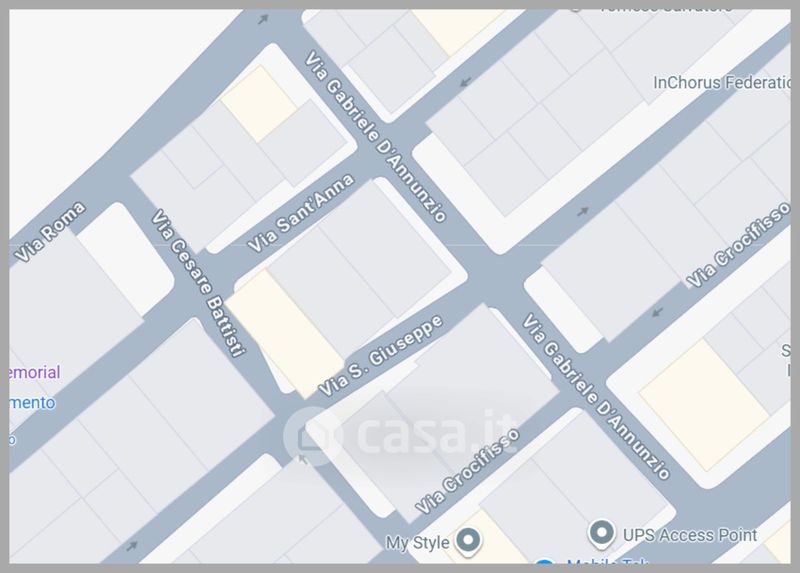Click the upper Via Gabriele D'Annunzio label
The width and height of the screenshot is (800, 573).
(x=376, y=136)
